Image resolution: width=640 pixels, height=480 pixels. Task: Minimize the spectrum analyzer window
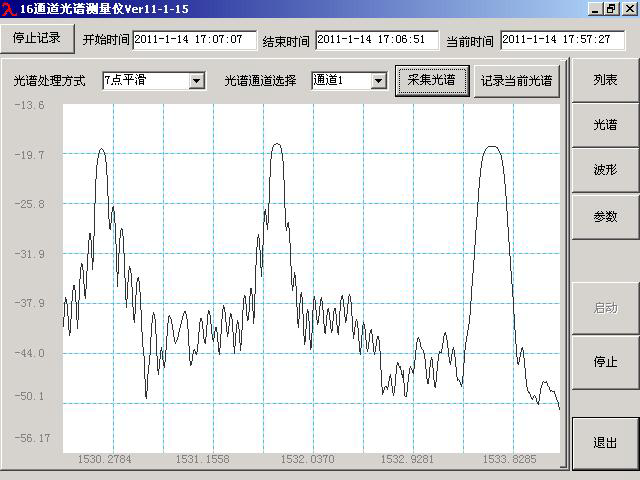(x=596, y=8)
